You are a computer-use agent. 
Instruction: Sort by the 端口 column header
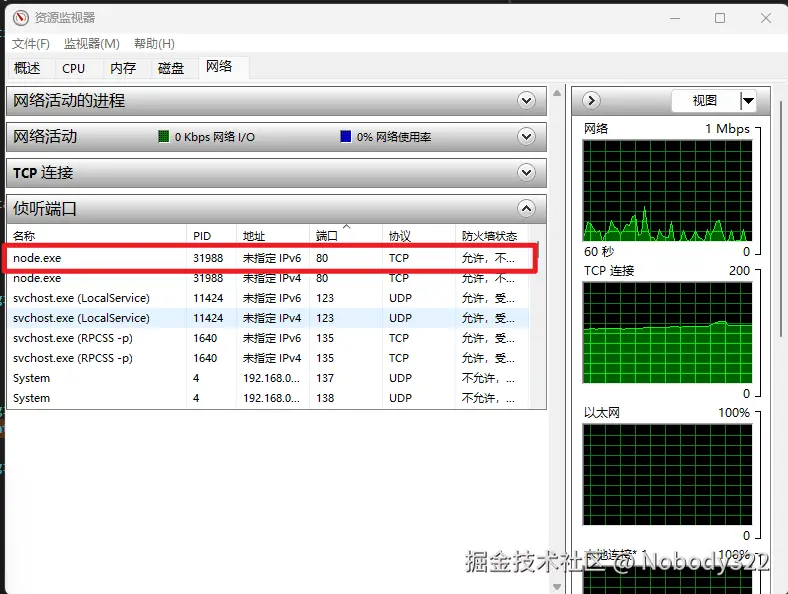[346, 236]
